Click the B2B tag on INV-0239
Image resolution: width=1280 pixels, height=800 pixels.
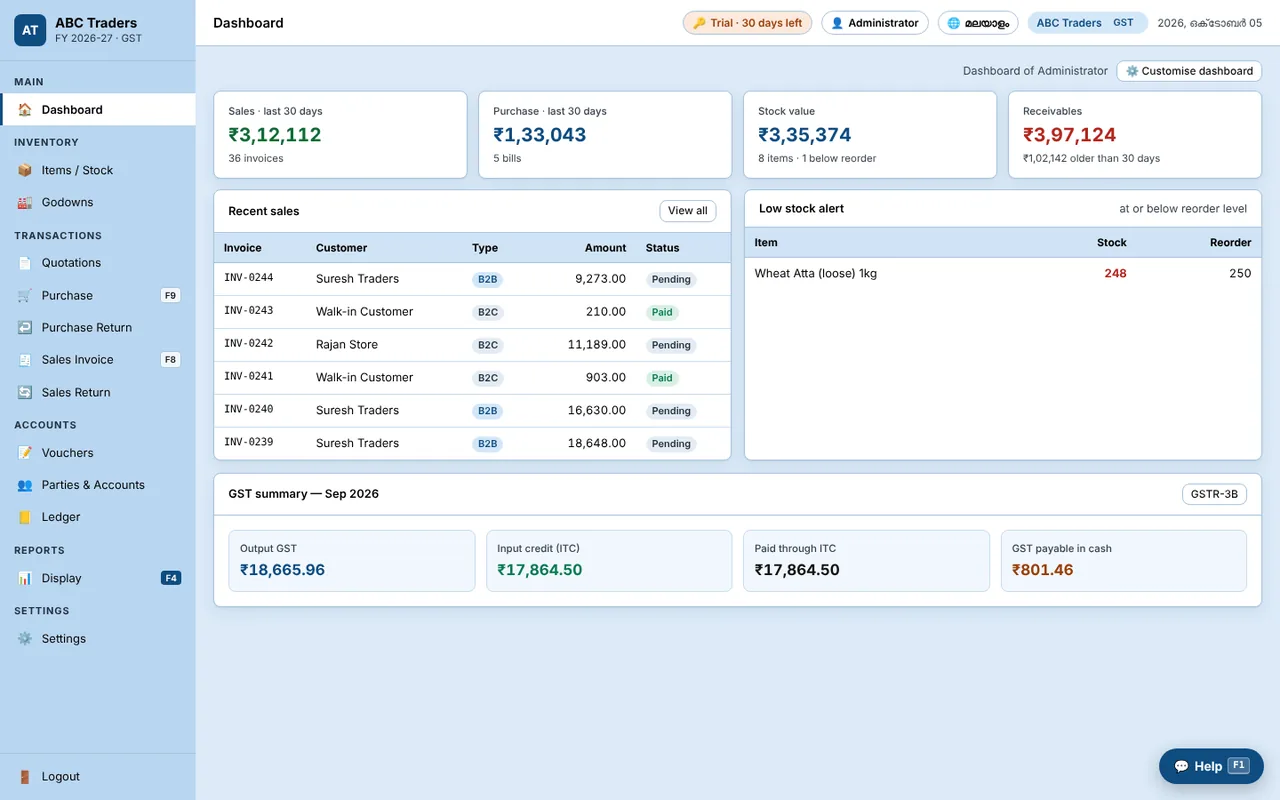click(487, 444)
